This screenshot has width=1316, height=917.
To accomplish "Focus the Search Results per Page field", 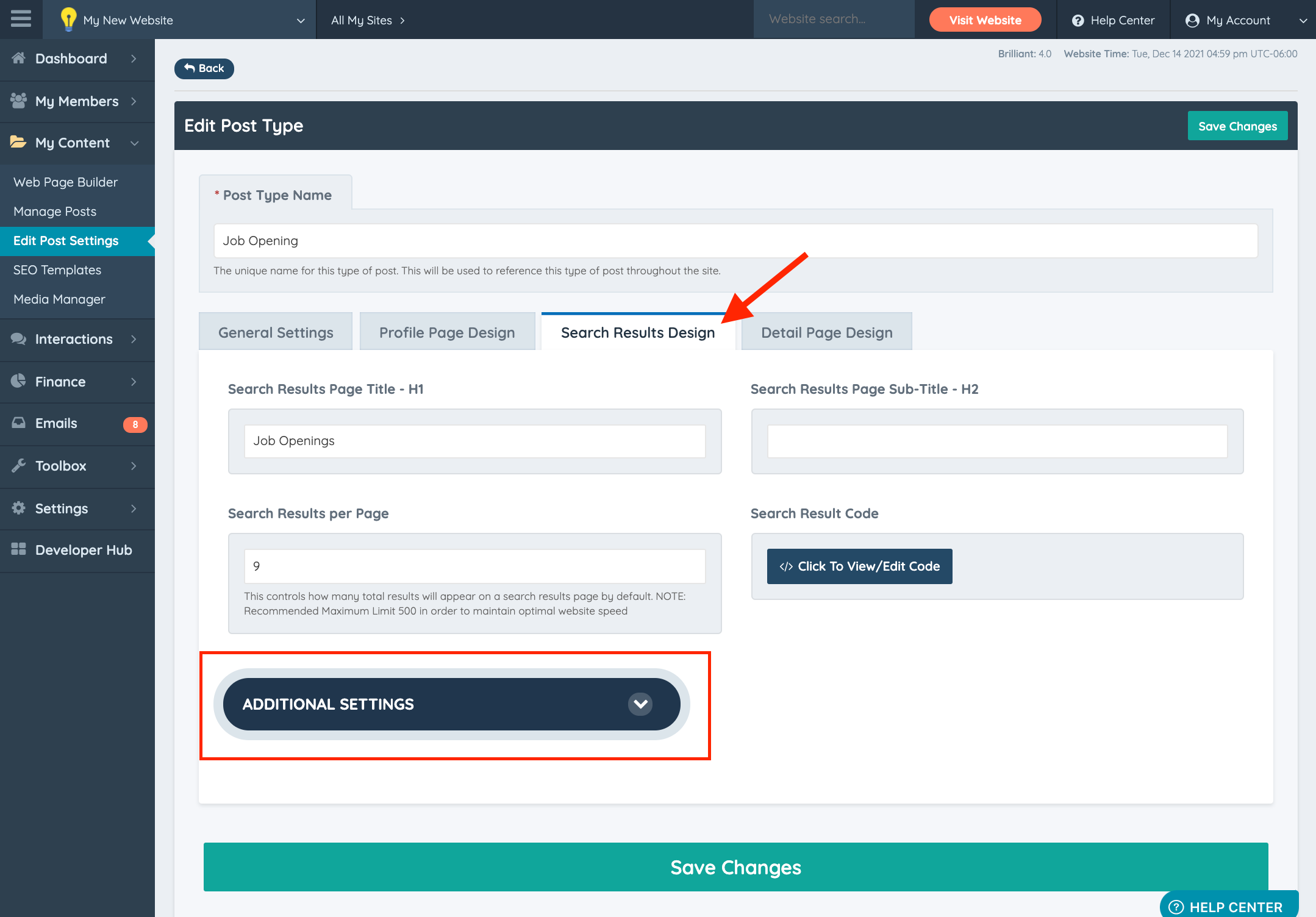I will pos(474,566).
